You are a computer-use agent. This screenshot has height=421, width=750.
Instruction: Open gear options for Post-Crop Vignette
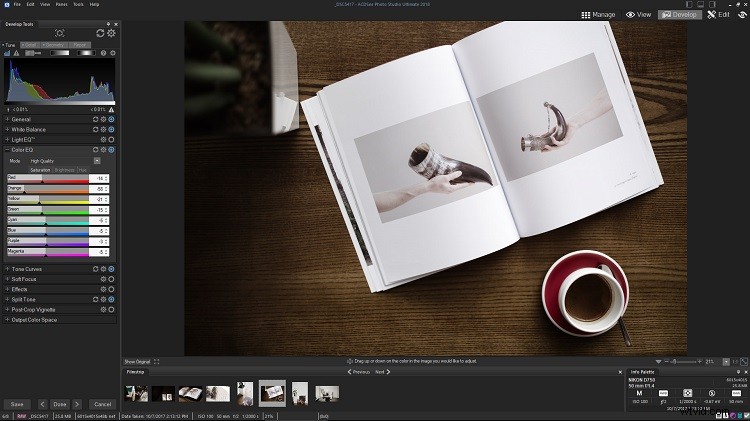(103, 310)
